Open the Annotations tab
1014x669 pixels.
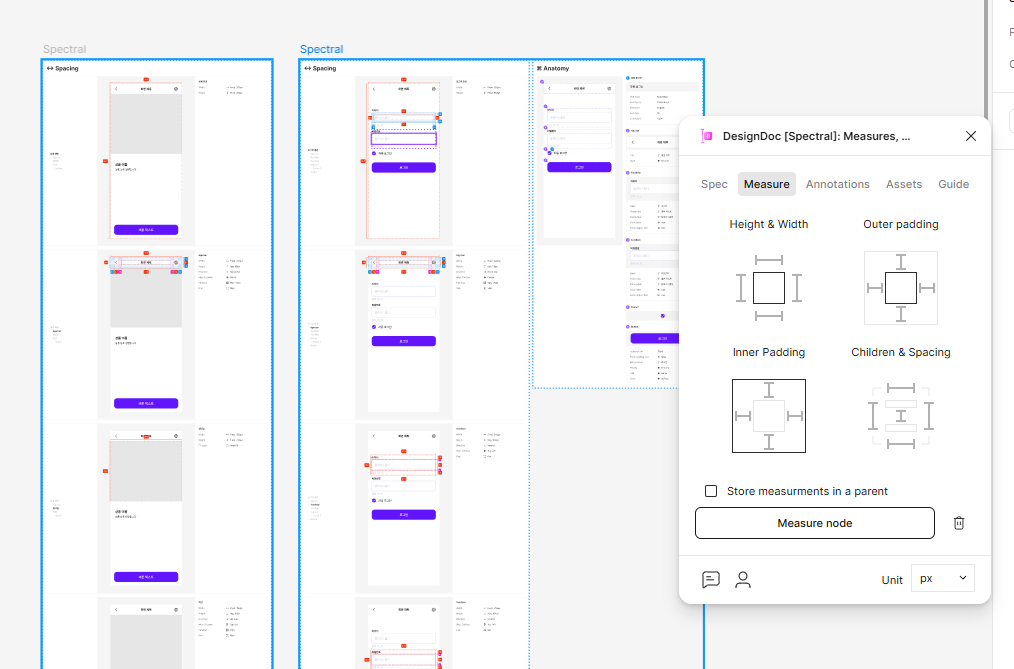[837, 184]
